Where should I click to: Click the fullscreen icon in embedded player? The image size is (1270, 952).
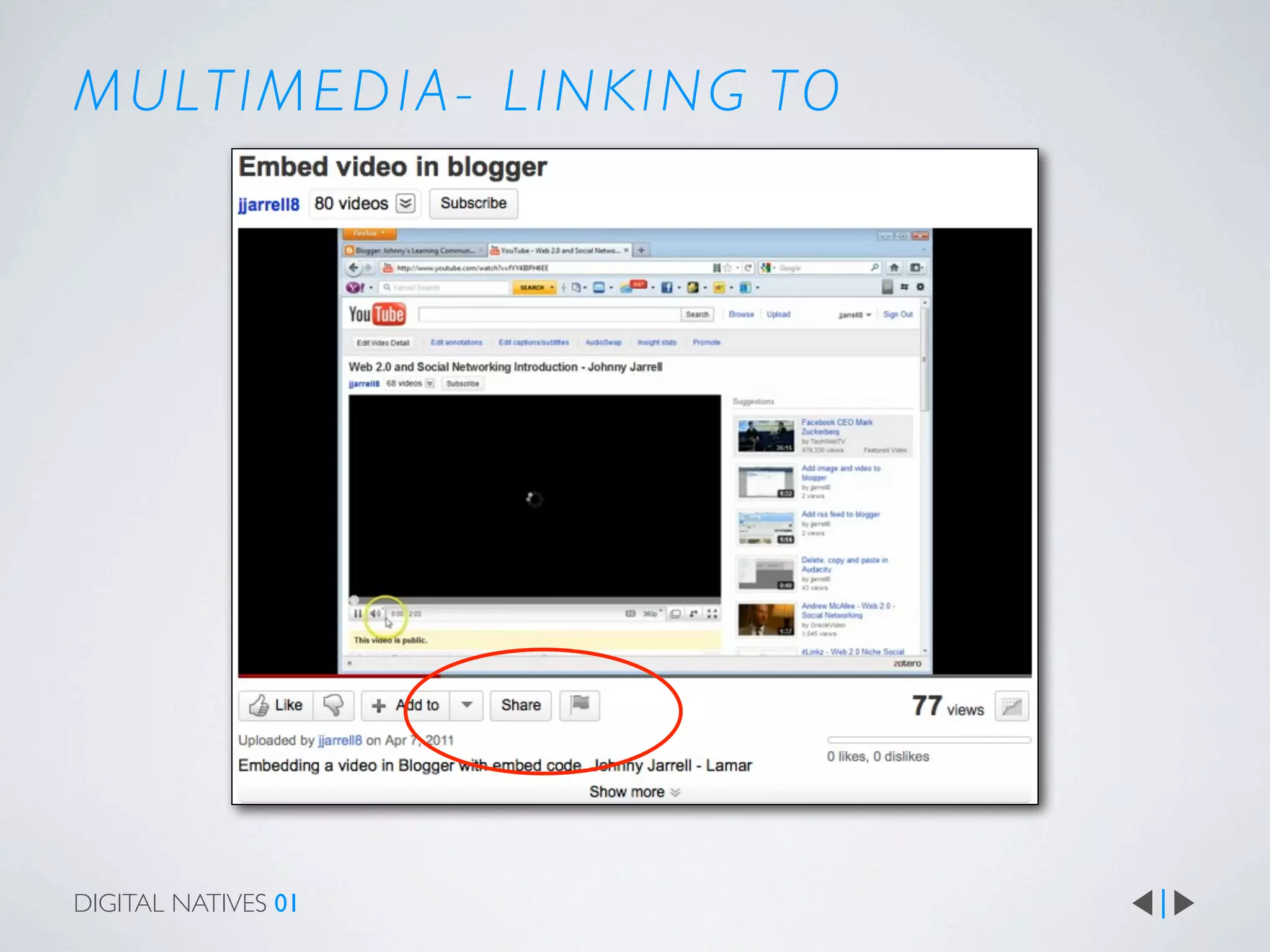tap(713, 614)
